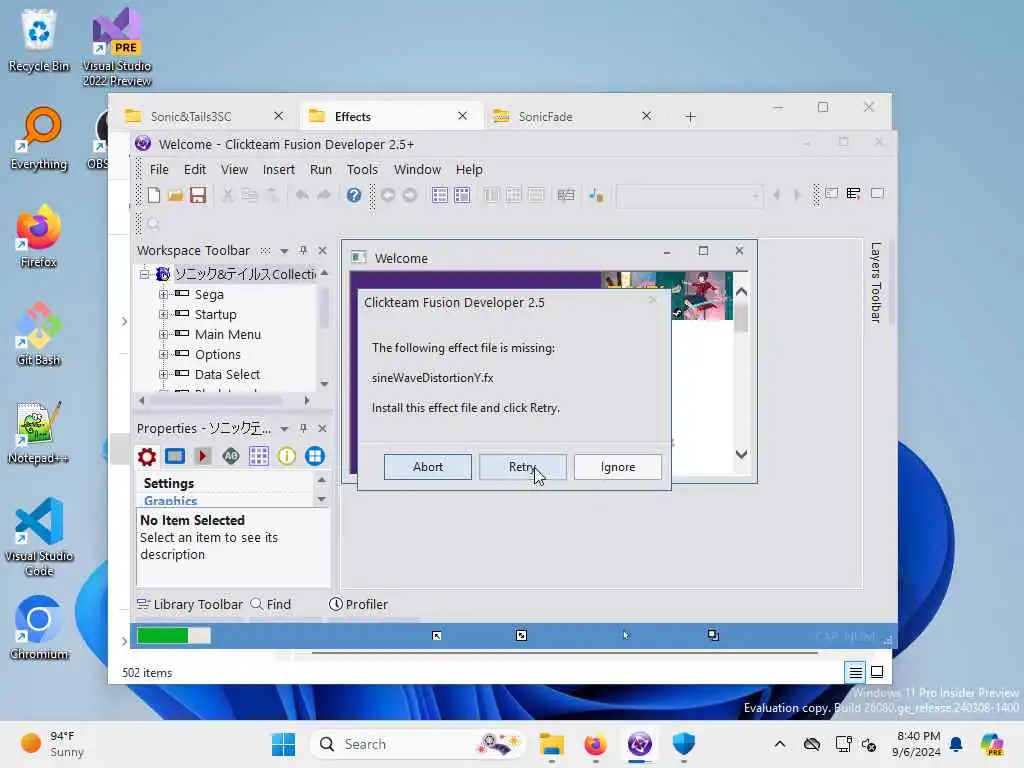Expand the Sega frame tree node

coord(163,295)
